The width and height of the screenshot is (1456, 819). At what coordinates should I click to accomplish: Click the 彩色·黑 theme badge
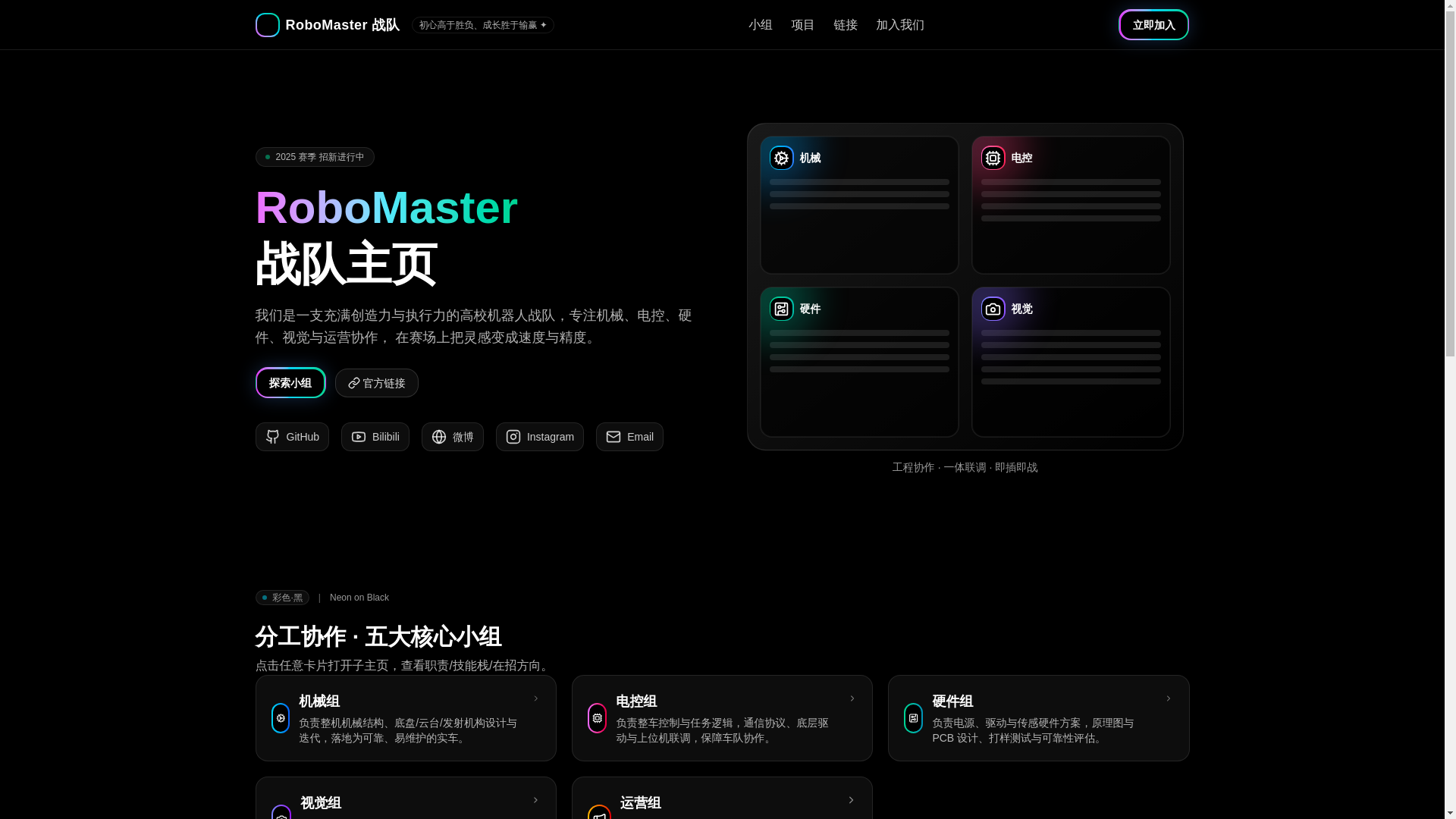282,598
